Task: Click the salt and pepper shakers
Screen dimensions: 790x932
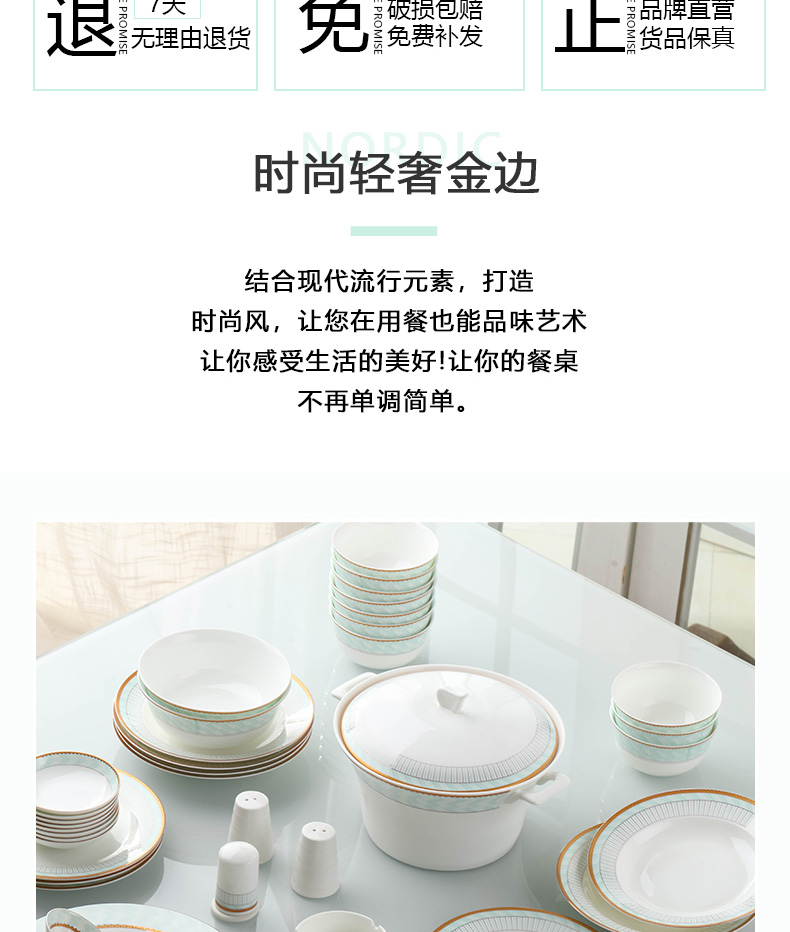Action: tap(278, 850)
